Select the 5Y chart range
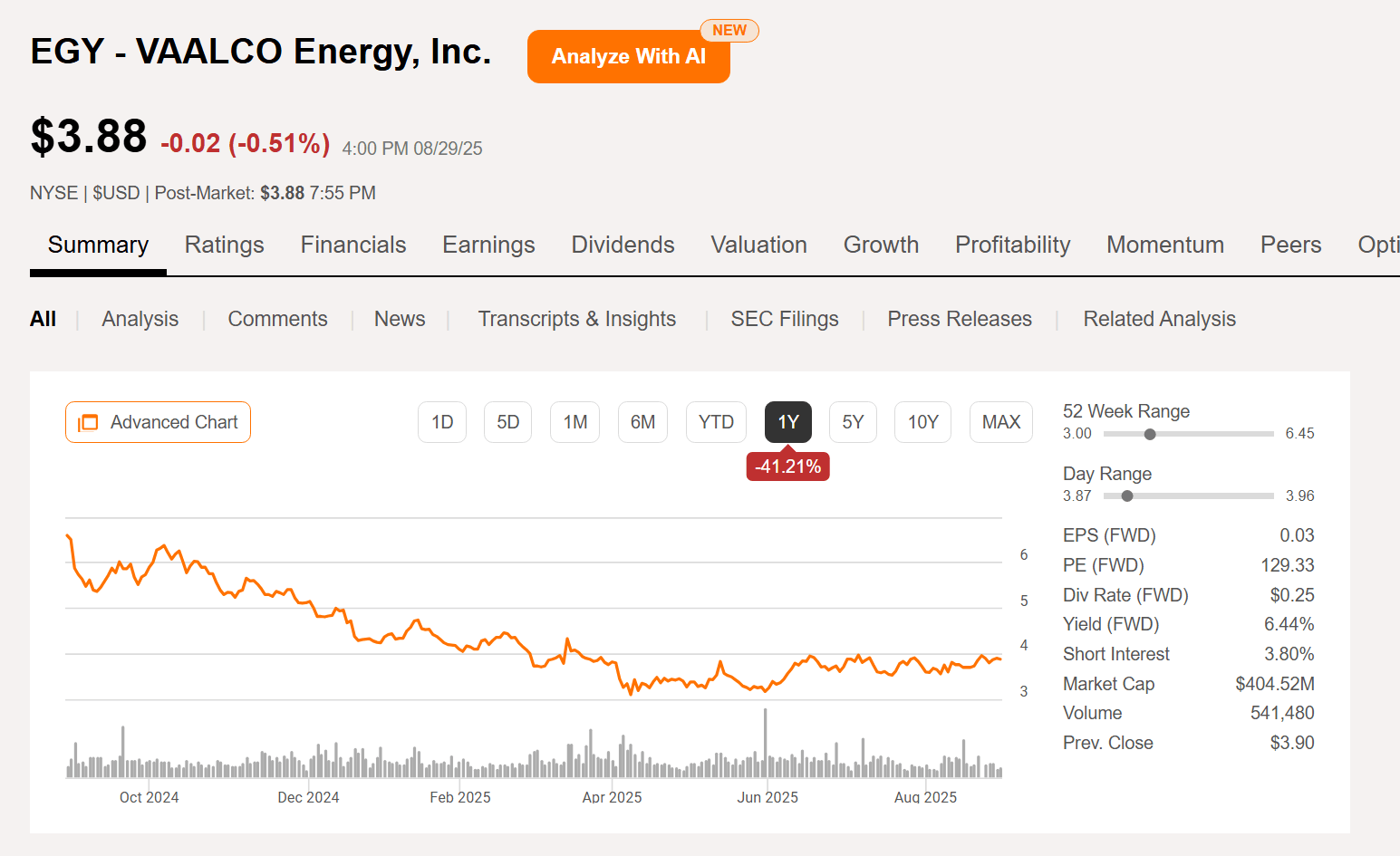Image resolution: width=1400 pixels, height=856 pixels. click(x=853, y=422)
